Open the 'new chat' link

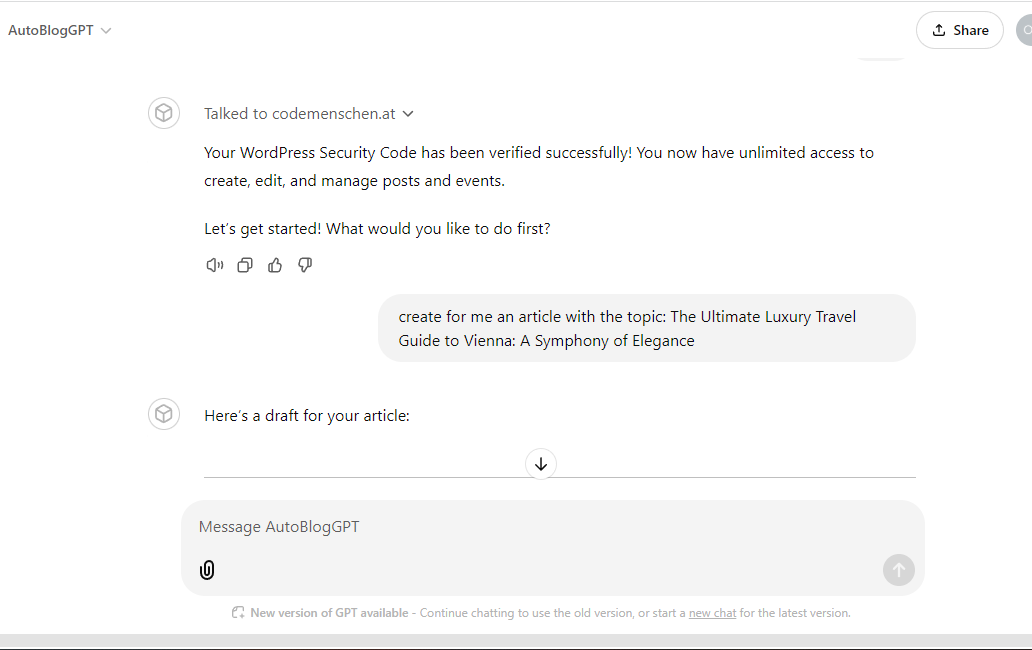[712, 613]
